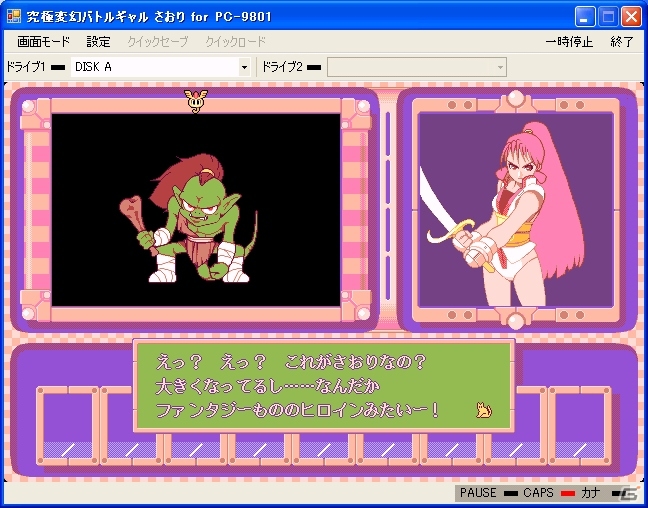648x508 pixels.
Task: Click the green goblin enemy sprite
Action: click(189, 218)
